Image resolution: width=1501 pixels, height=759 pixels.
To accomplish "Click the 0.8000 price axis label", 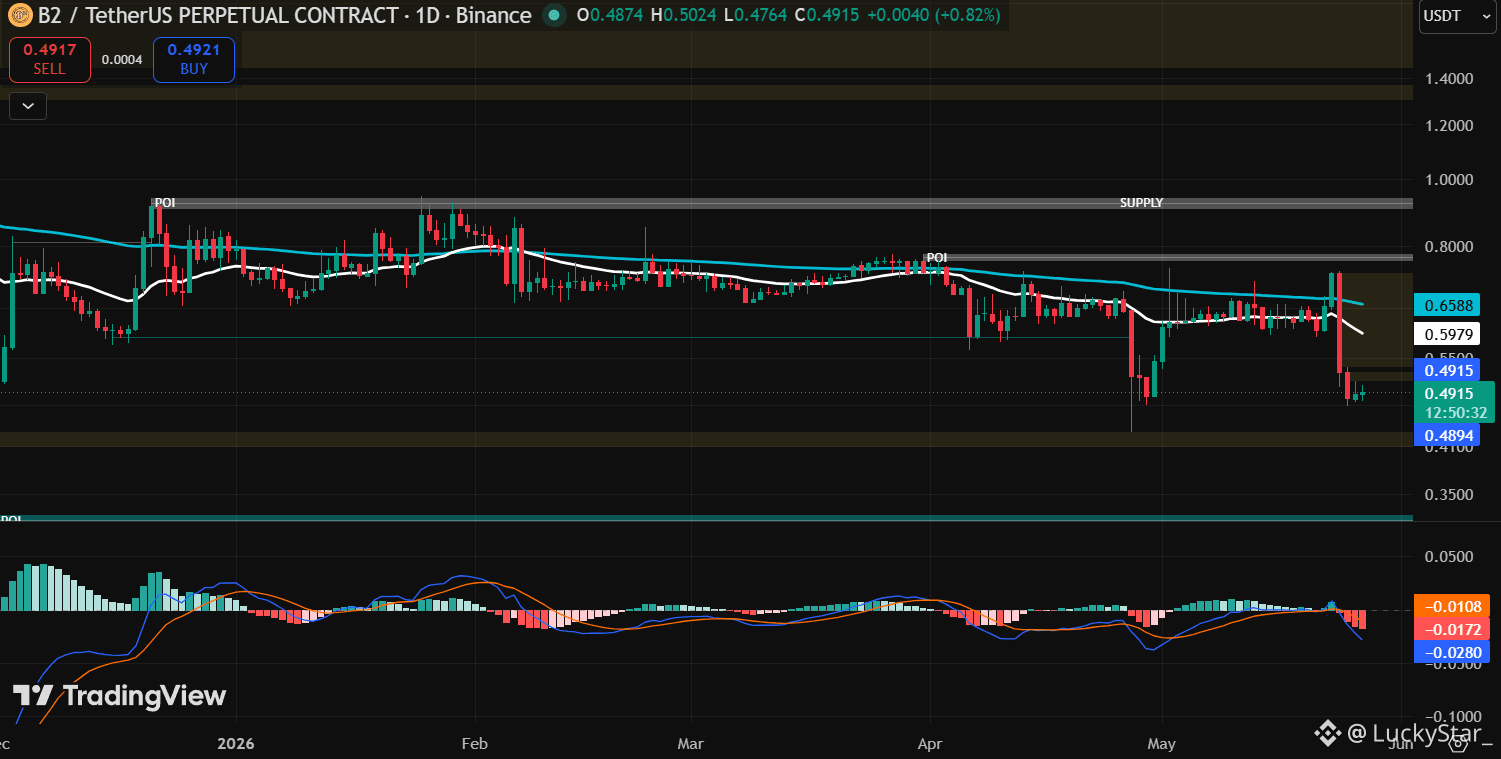I will pos(1449,247).
